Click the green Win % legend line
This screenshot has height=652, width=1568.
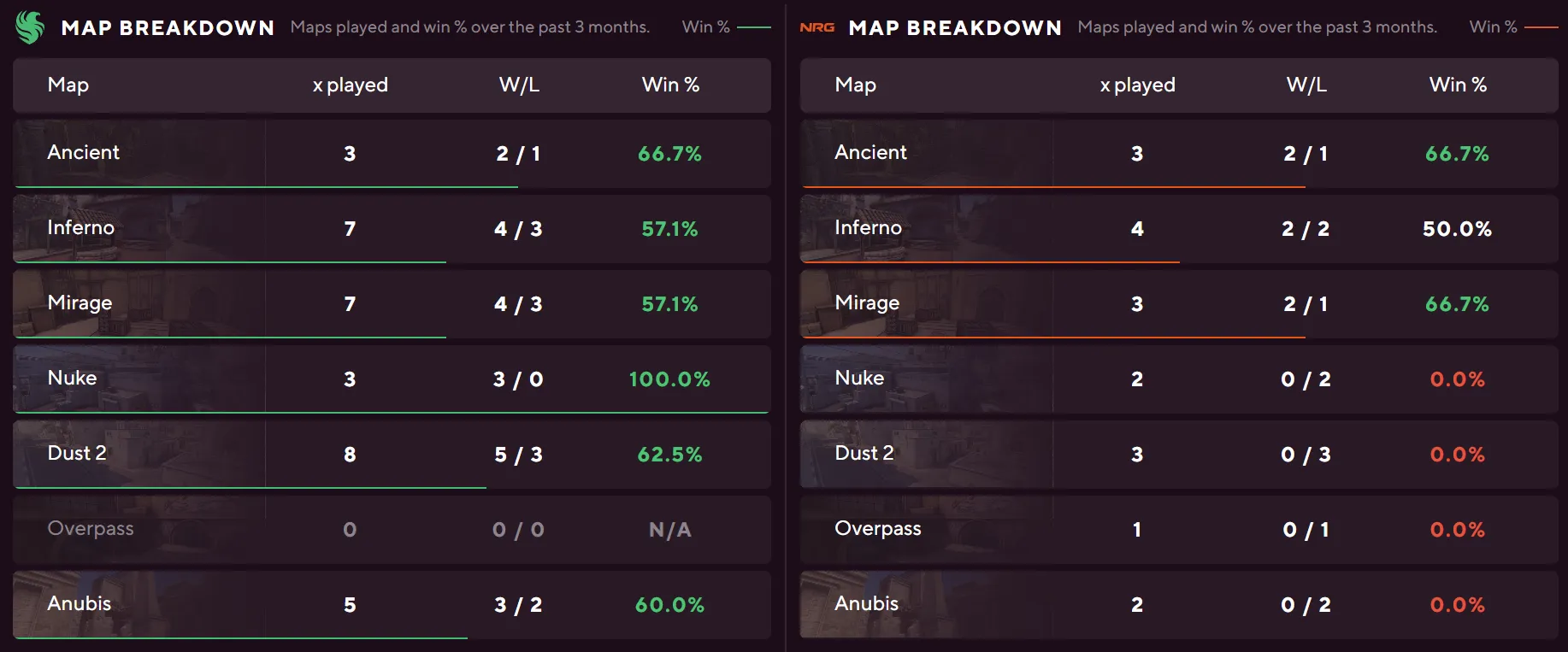click(x=753, y=27)
